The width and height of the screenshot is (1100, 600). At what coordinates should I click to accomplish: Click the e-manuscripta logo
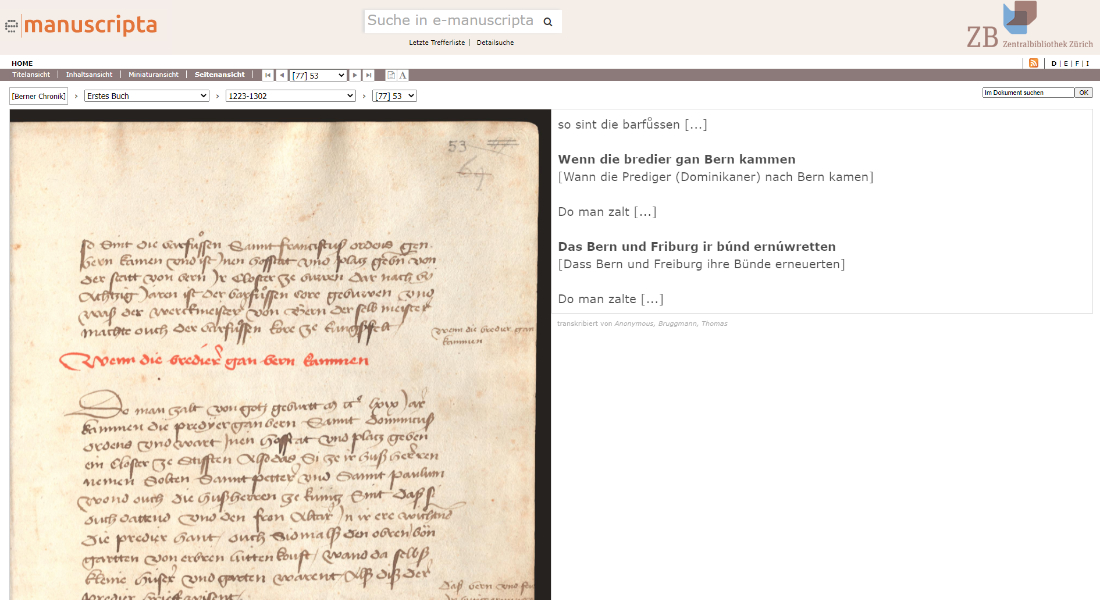81,26
